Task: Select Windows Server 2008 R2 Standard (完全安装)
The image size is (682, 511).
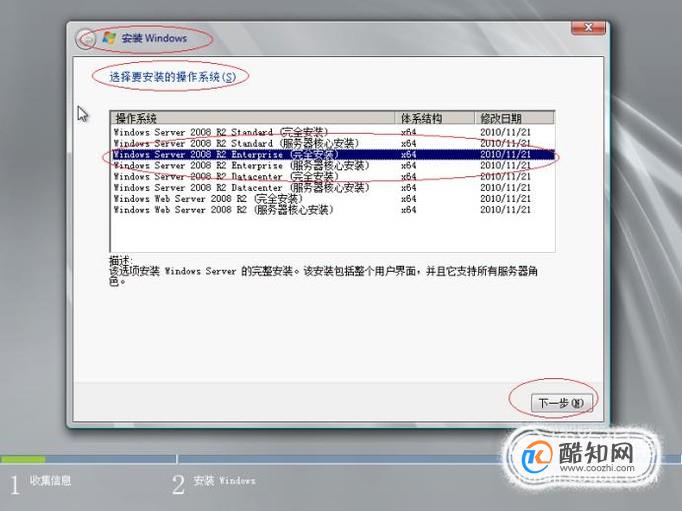Action: tap(333, 132)
